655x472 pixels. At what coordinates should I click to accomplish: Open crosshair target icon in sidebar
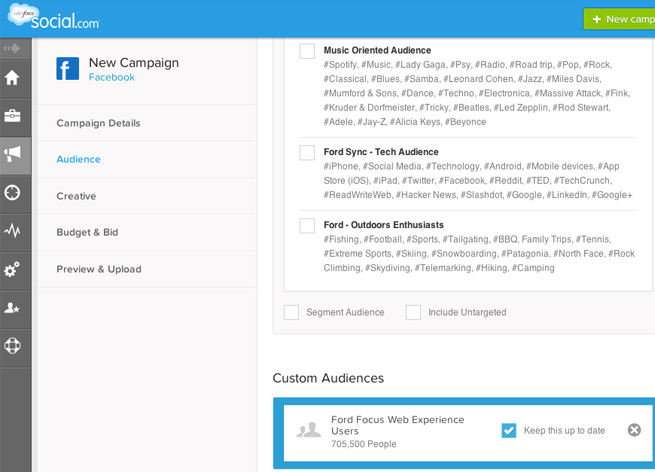coord(12,193)
